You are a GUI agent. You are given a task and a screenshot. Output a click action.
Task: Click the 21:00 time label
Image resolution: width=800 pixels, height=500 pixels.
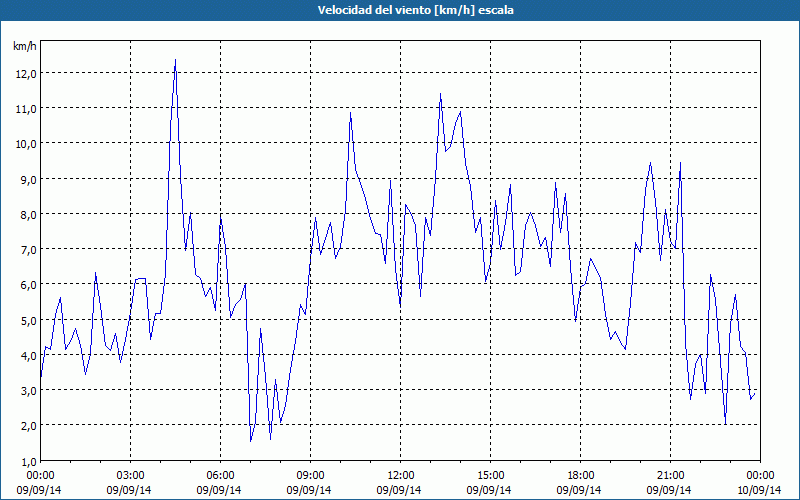tap(670, 476)
